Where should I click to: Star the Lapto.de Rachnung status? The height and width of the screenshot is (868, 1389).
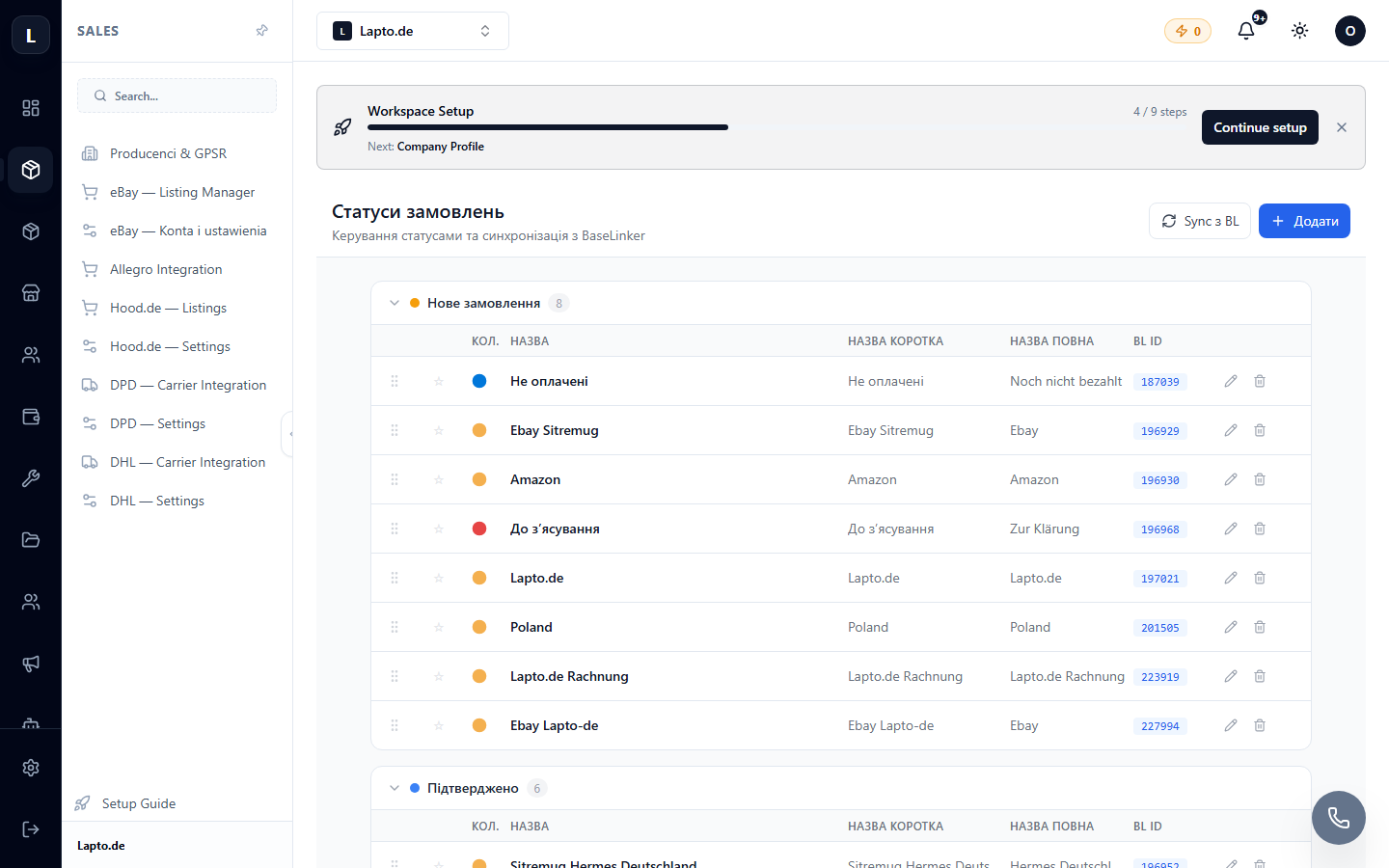(x=439, y=676)
